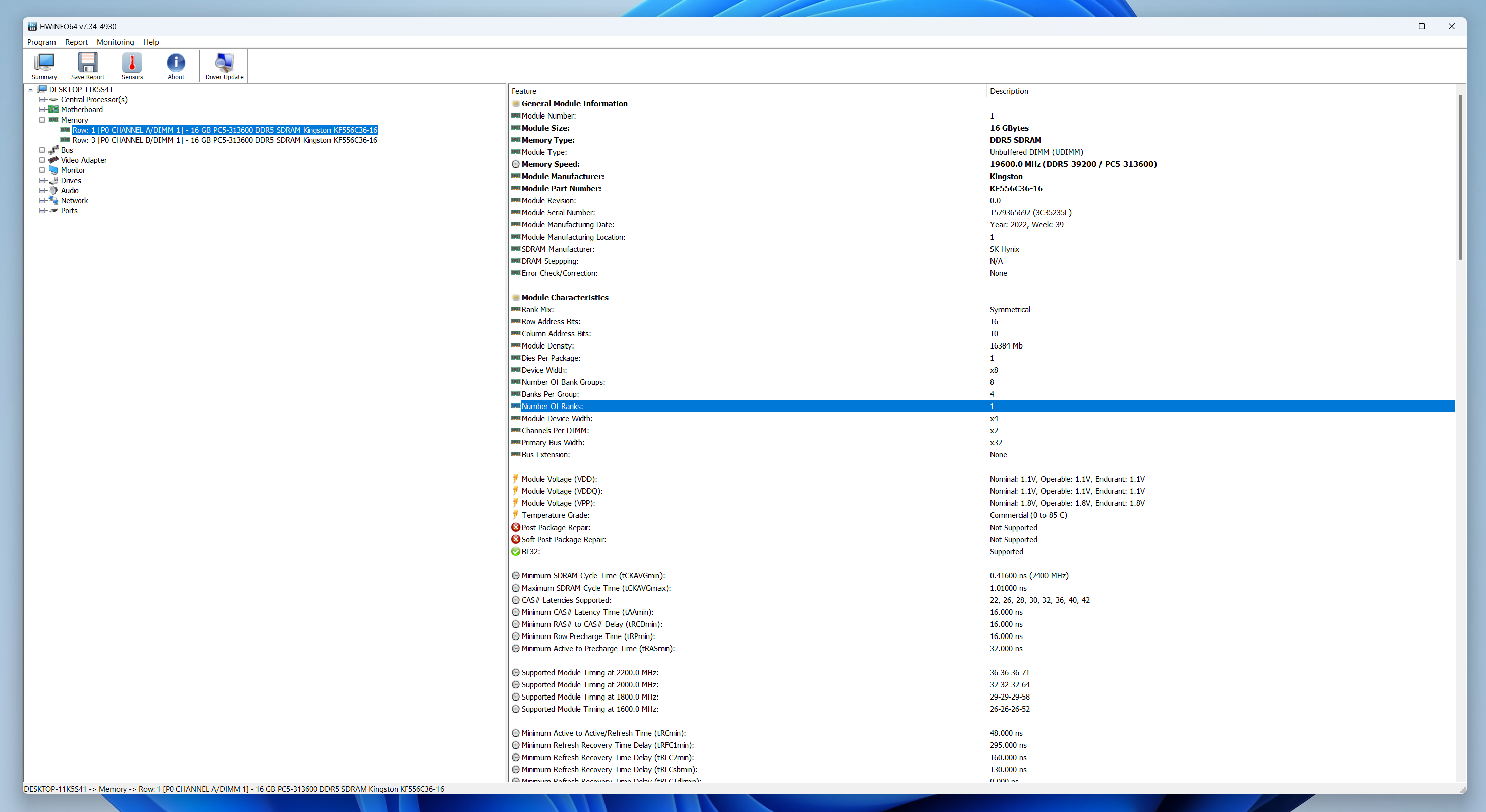
Task: Click the Feature column header
Action: (x=748, y=91)
